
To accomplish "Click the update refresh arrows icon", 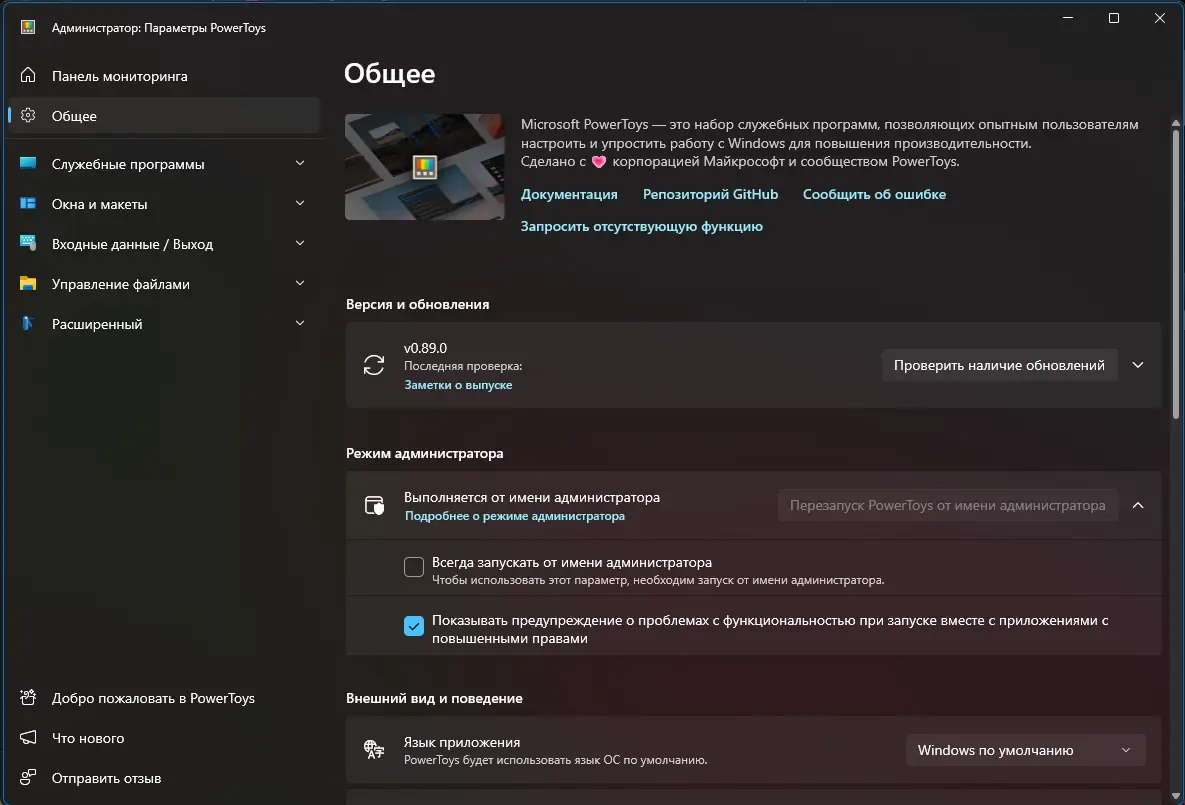I will coord(374,365).
